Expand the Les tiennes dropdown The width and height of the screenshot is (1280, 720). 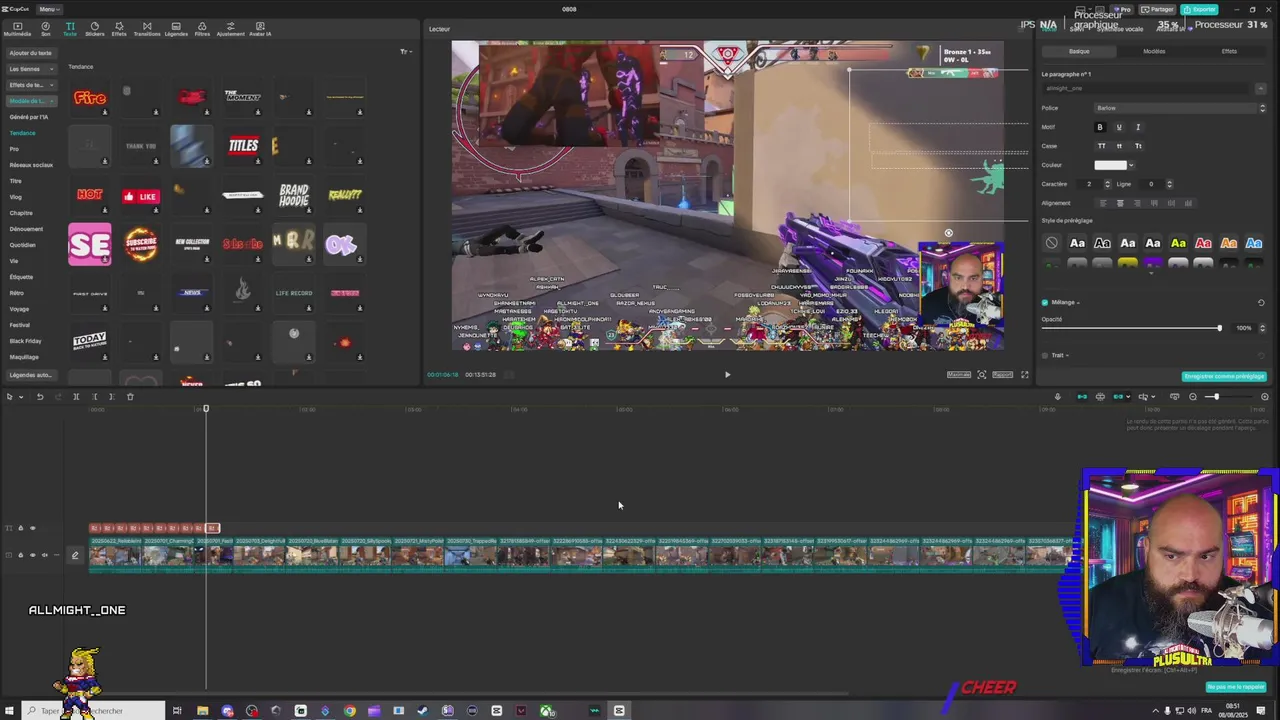click(31, 69)
